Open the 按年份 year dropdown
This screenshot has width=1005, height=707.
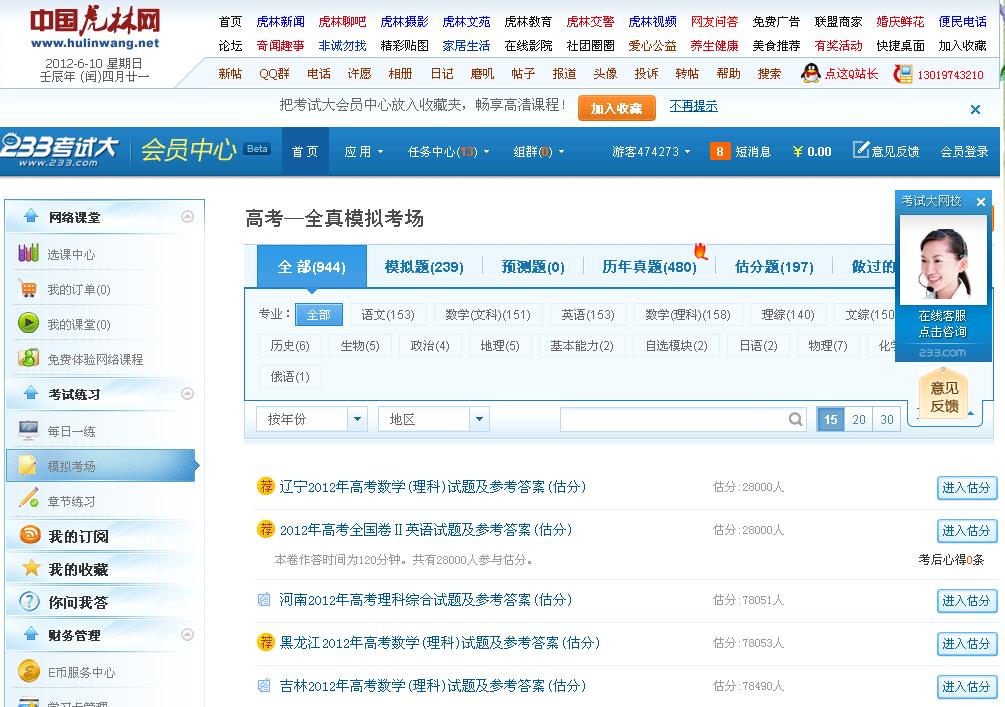pos(310,419)
